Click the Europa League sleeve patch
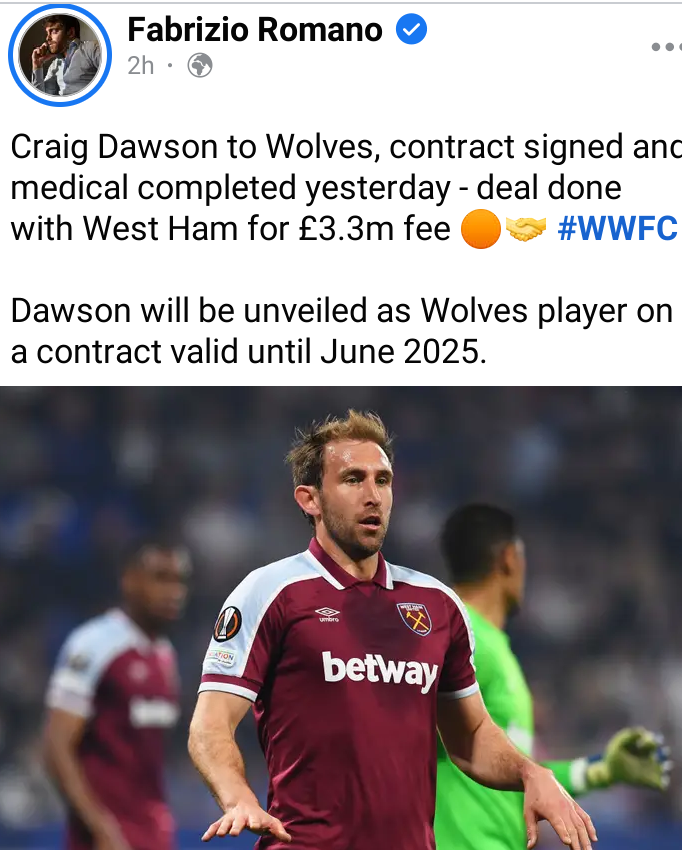 228,623
